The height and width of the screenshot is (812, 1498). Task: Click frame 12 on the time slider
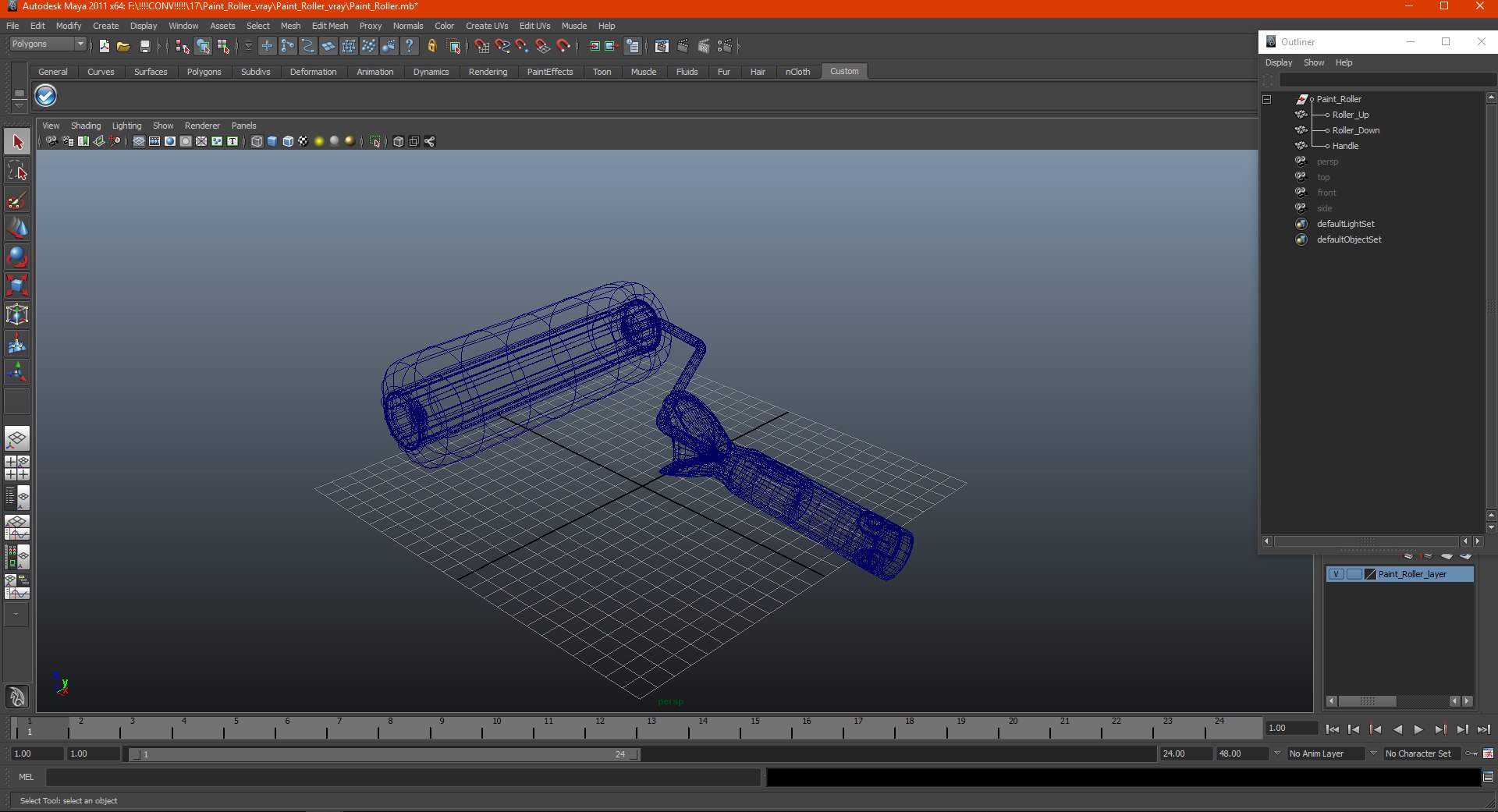pyautogui.click(x=600, y=729)
